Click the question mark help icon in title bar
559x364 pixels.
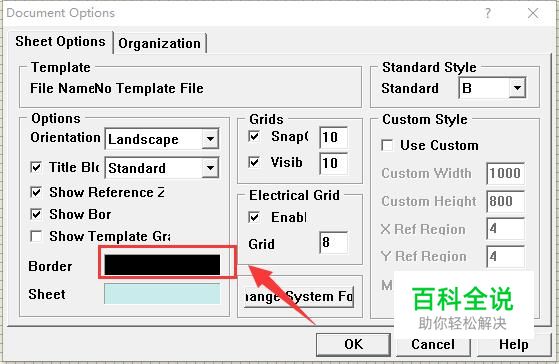(x=487, y=14)
